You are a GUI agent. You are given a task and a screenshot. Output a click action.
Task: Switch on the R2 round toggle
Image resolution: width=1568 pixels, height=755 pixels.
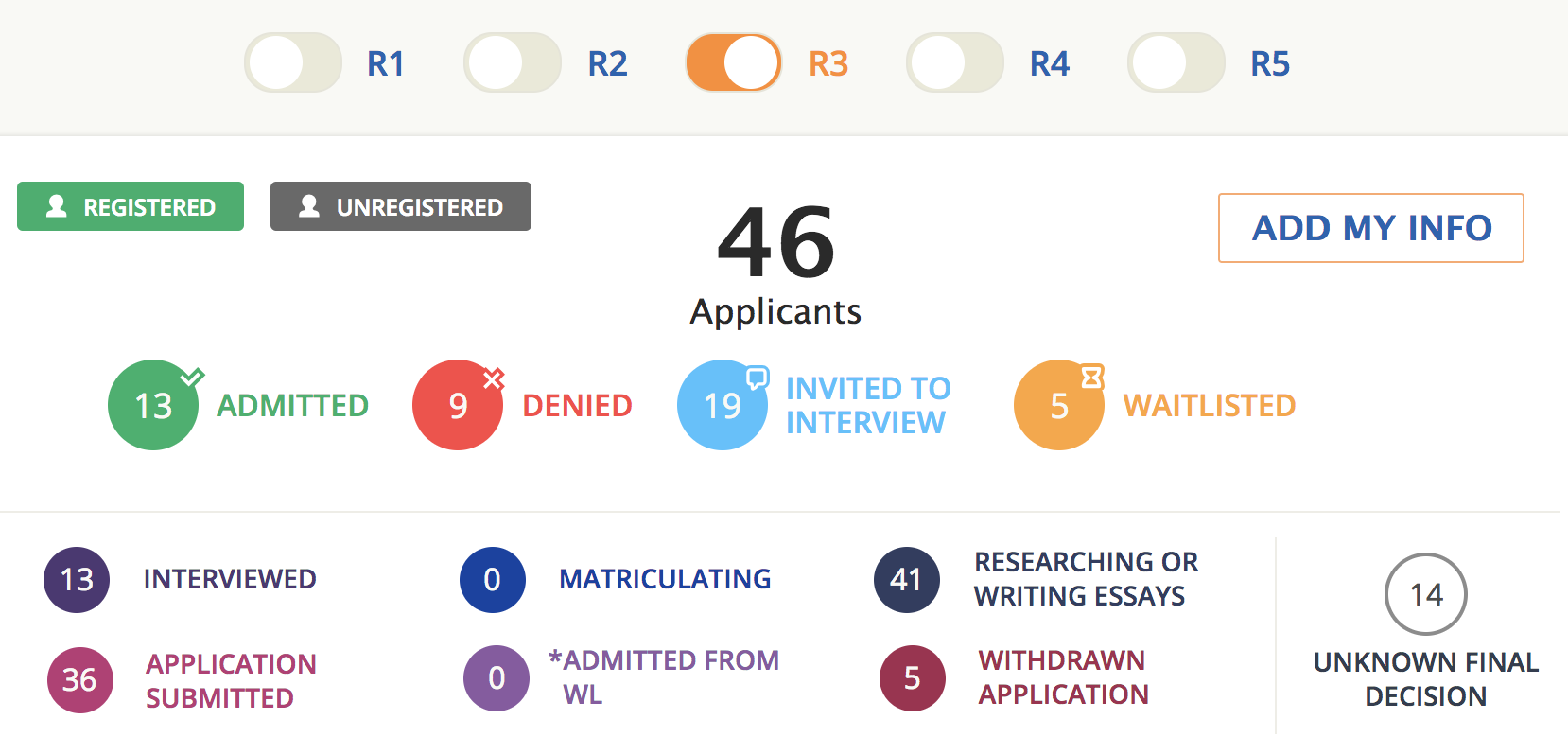click(x=513, y=63)
